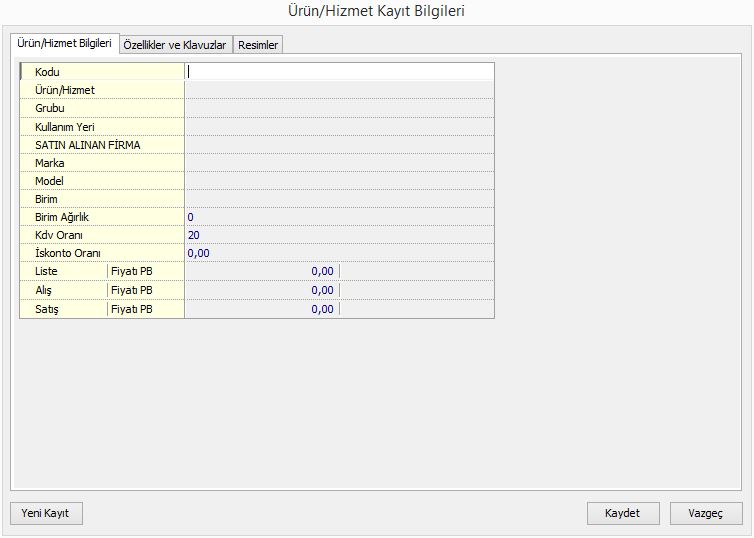The width and height of the screenshot is (754, 538).
Task: Select the Grubu value field
Action: coord(340,108)
